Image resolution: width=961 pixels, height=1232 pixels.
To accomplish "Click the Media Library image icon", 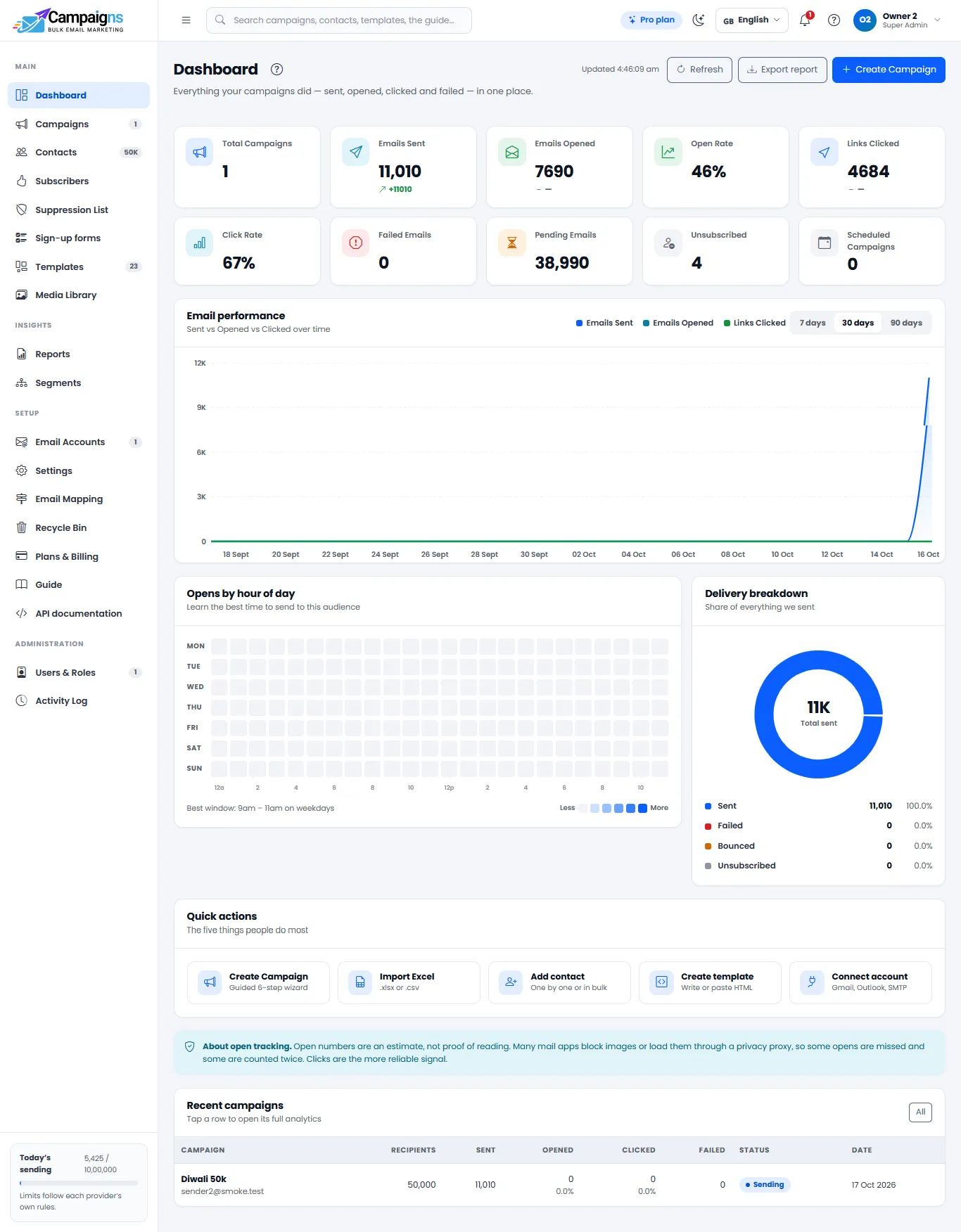I will tap(22, 295).
